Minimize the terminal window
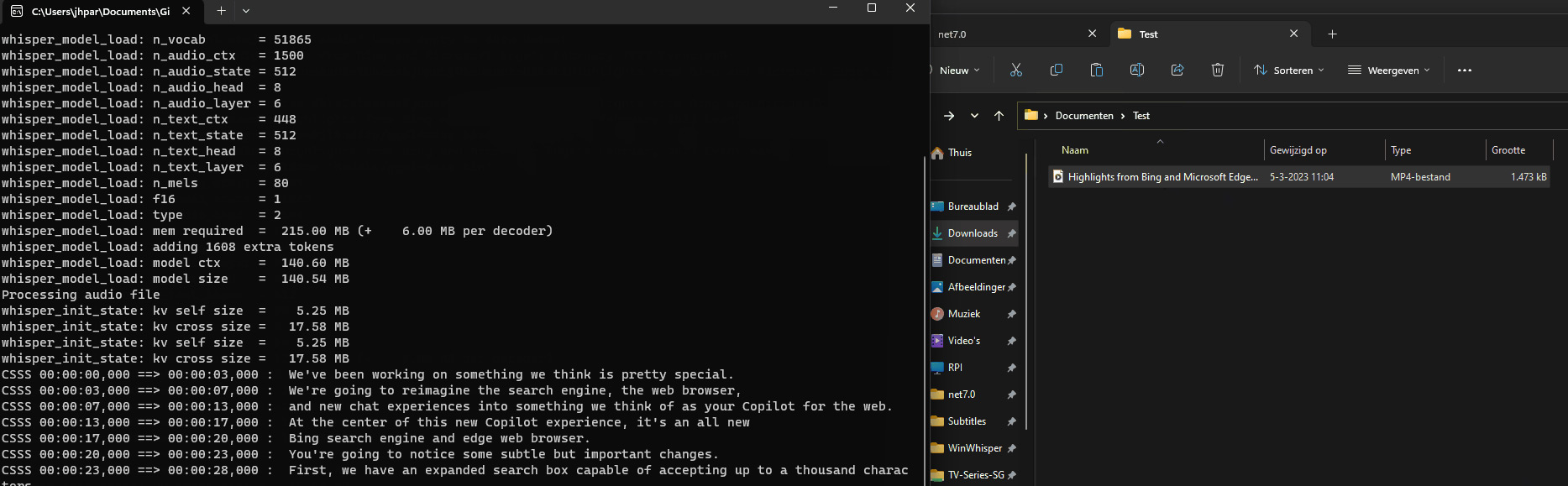Screen dimensions: 1568x486 [833, 8]
